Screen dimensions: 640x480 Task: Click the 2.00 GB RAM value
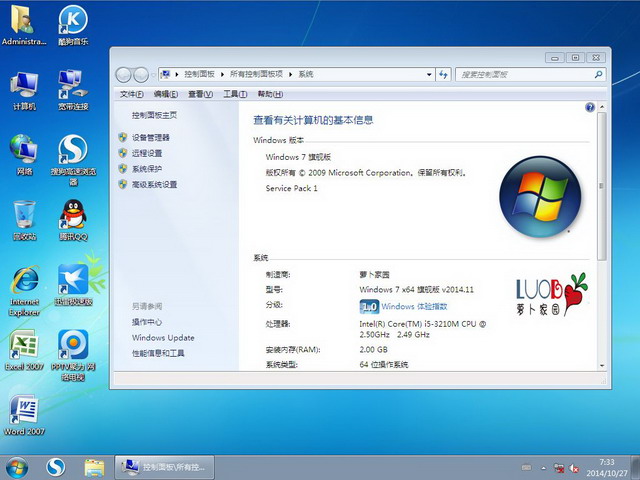point(373,350)
